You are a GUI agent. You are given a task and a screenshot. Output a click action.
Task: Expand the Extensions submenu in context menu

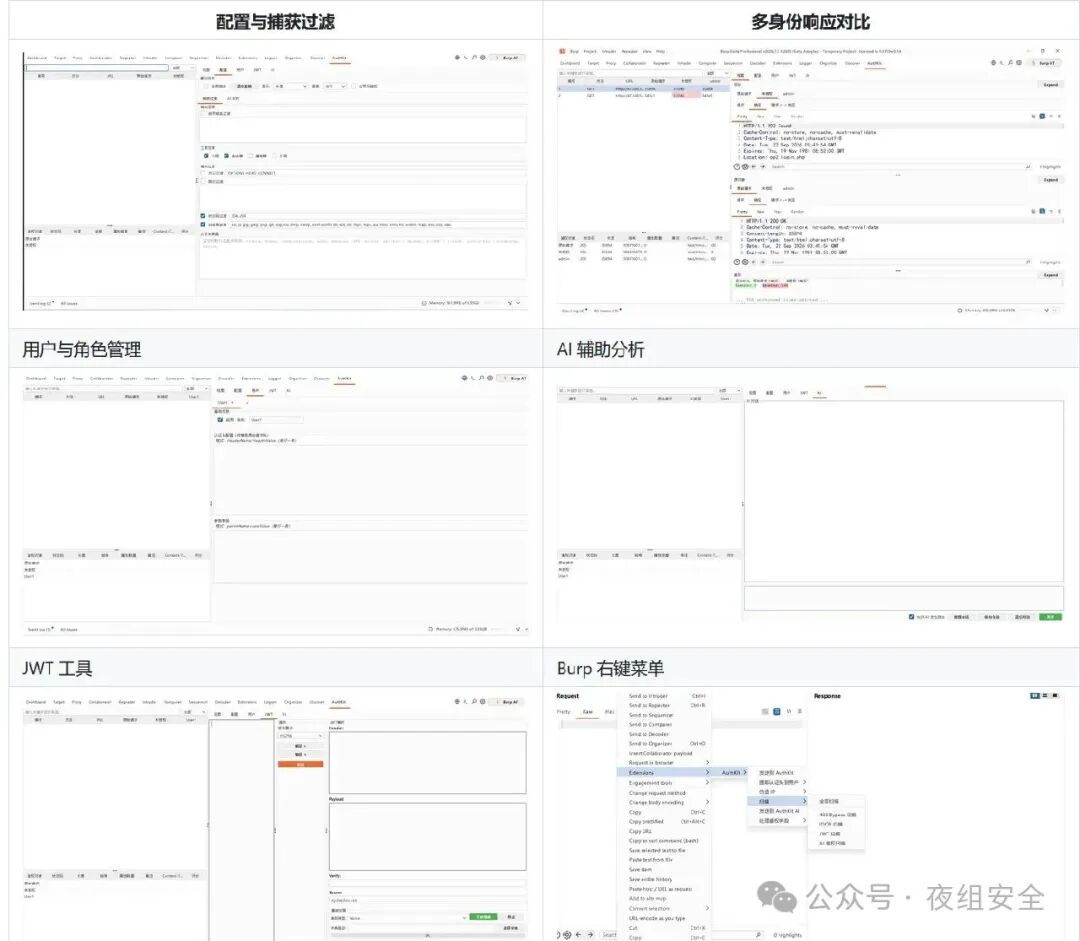pyautogui.click(x=668, y=773)
